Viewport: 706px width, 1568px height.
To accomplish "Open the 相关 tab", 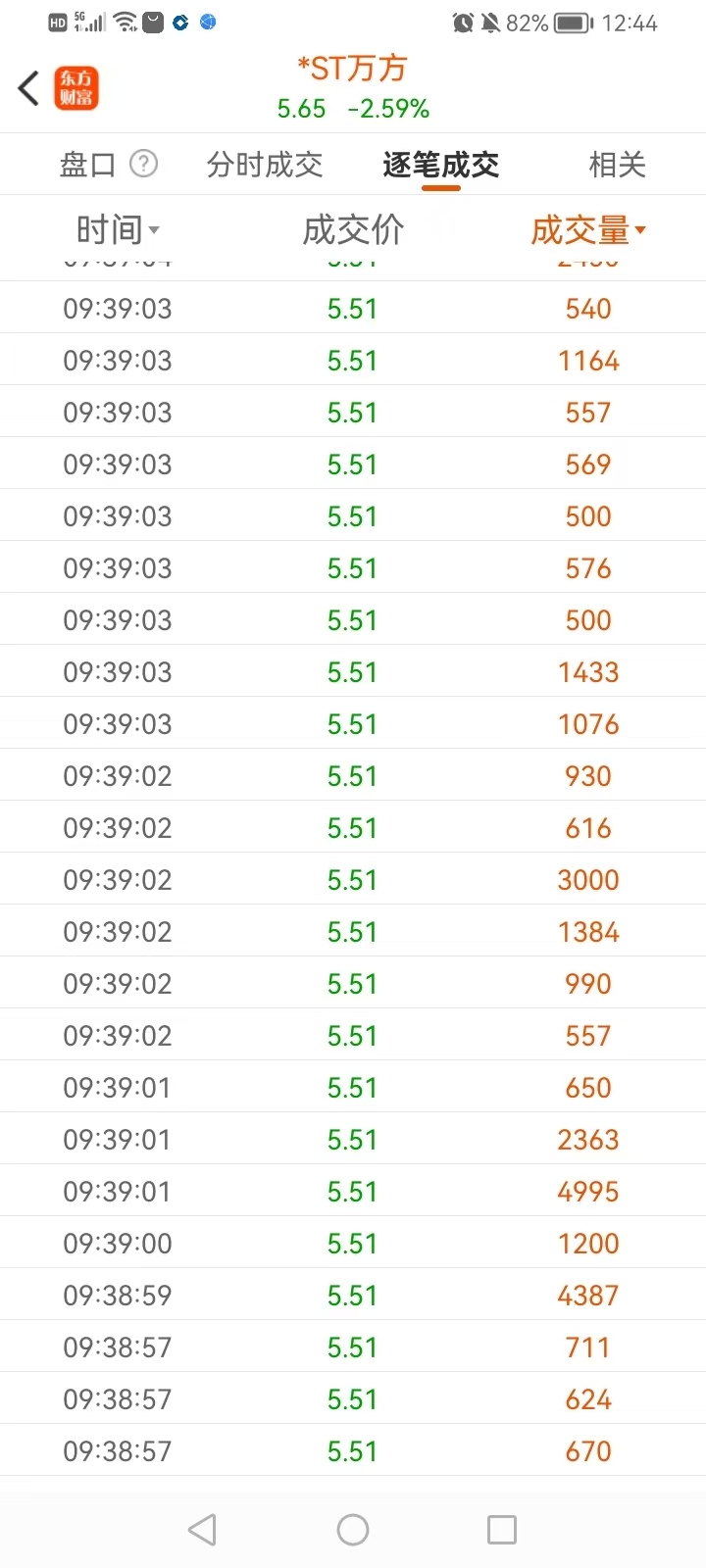I will pyautogui.click(x=617, y=165).
